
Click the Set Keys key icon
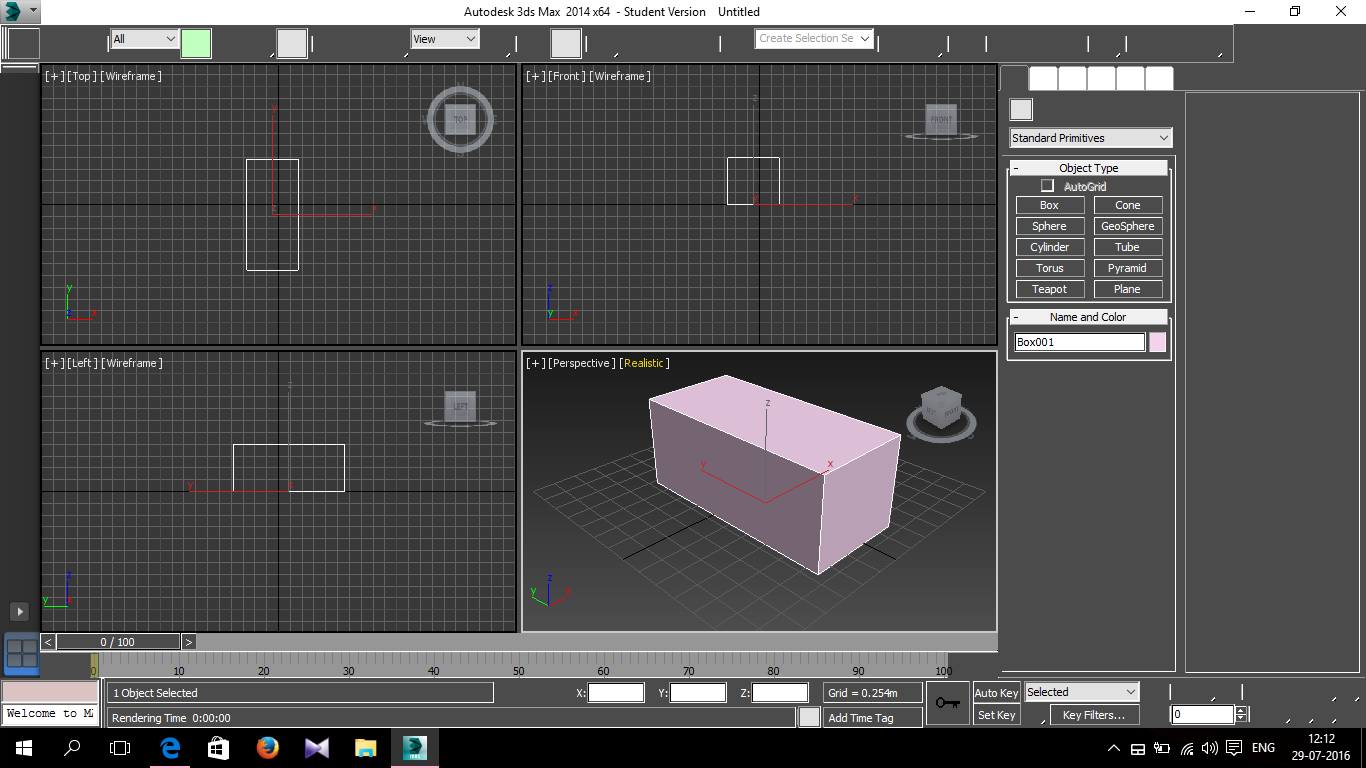tap(947, 703)
